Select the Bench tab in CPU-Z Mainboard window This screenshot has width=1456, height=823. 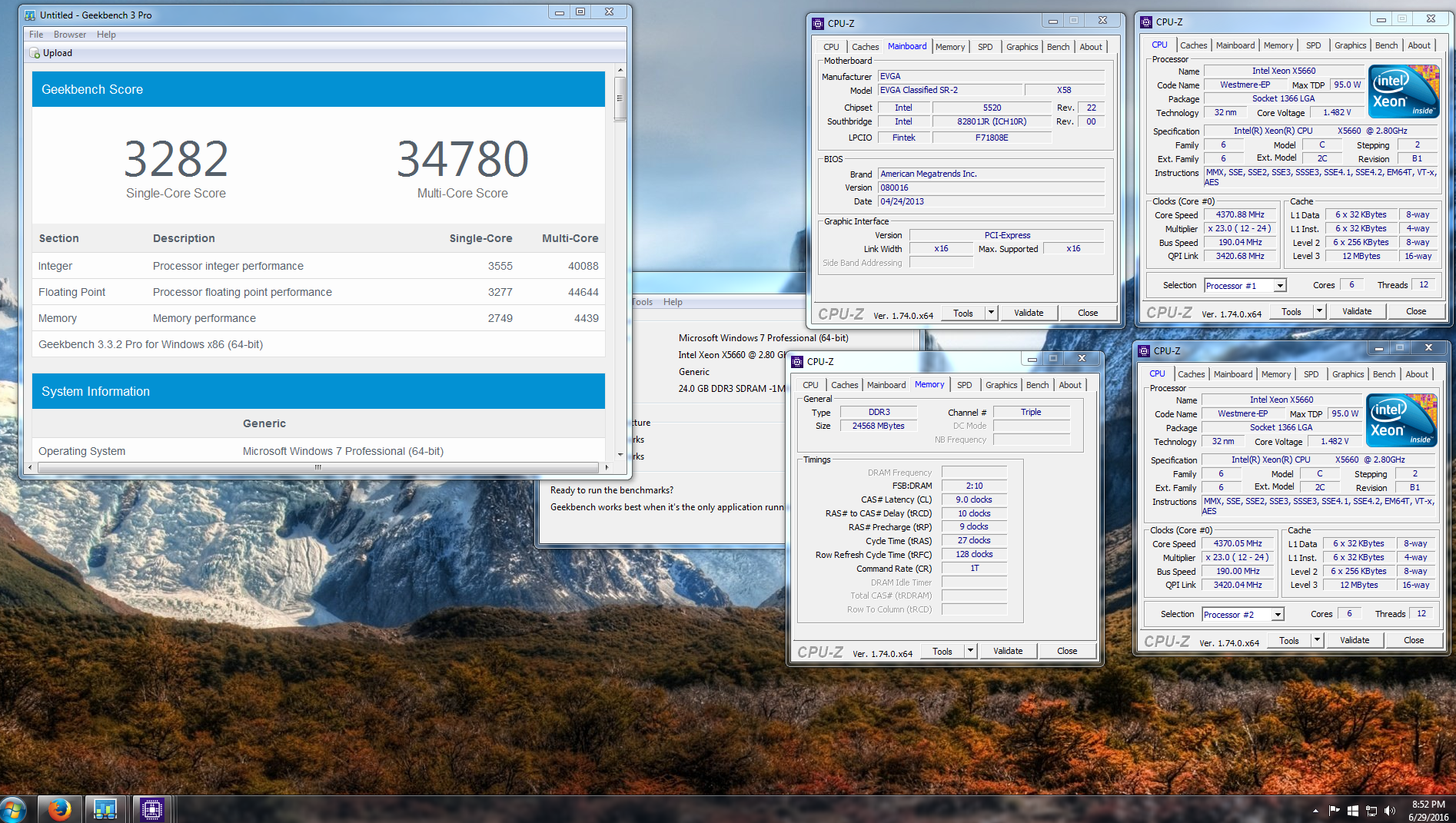pyautogui.click(x=1058, y=47)
